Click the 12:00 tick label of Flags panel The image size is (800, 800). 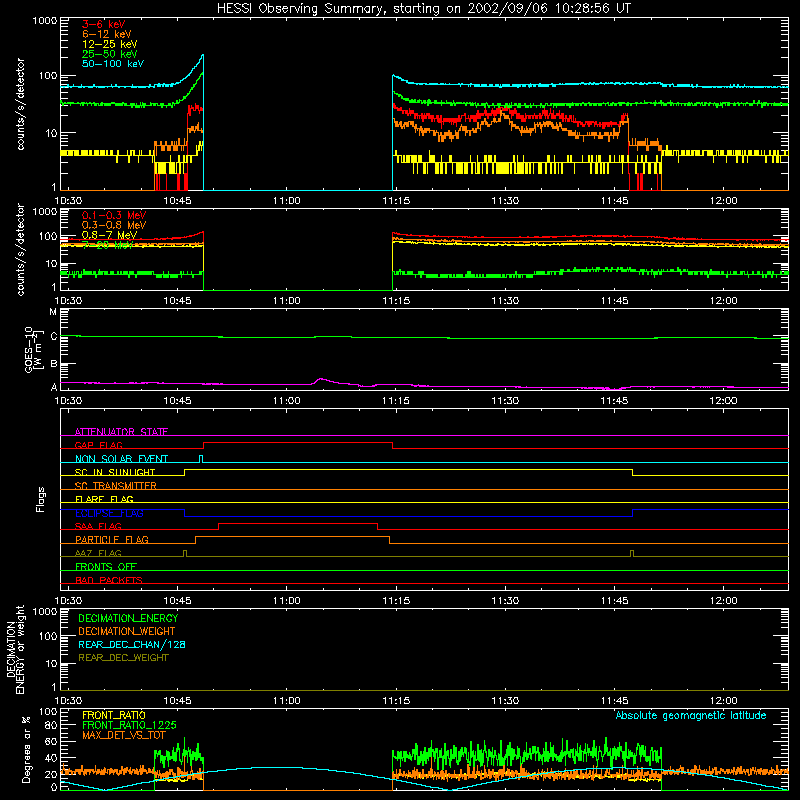723,601
